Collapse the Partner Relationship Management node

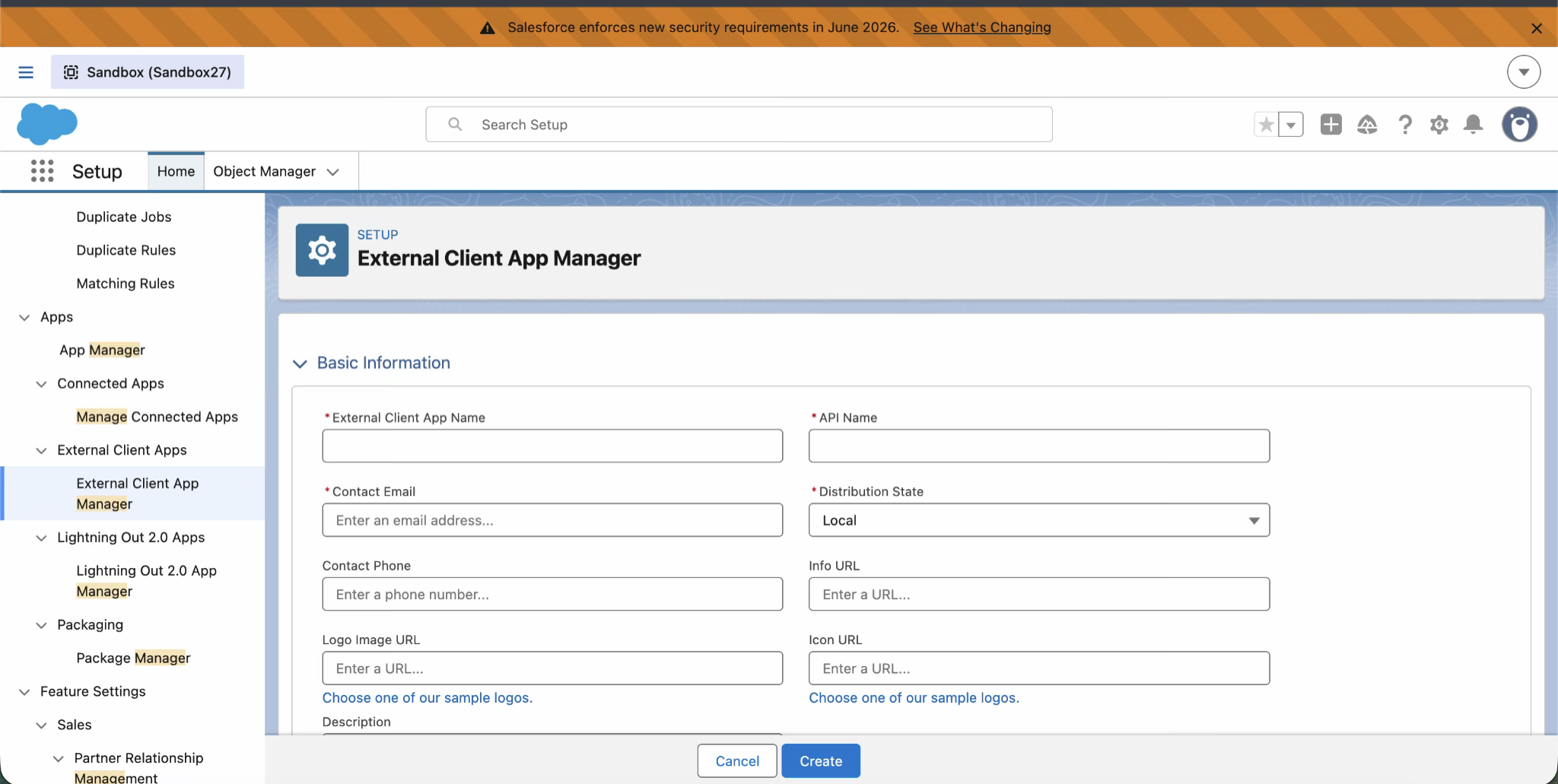point(58,759)
